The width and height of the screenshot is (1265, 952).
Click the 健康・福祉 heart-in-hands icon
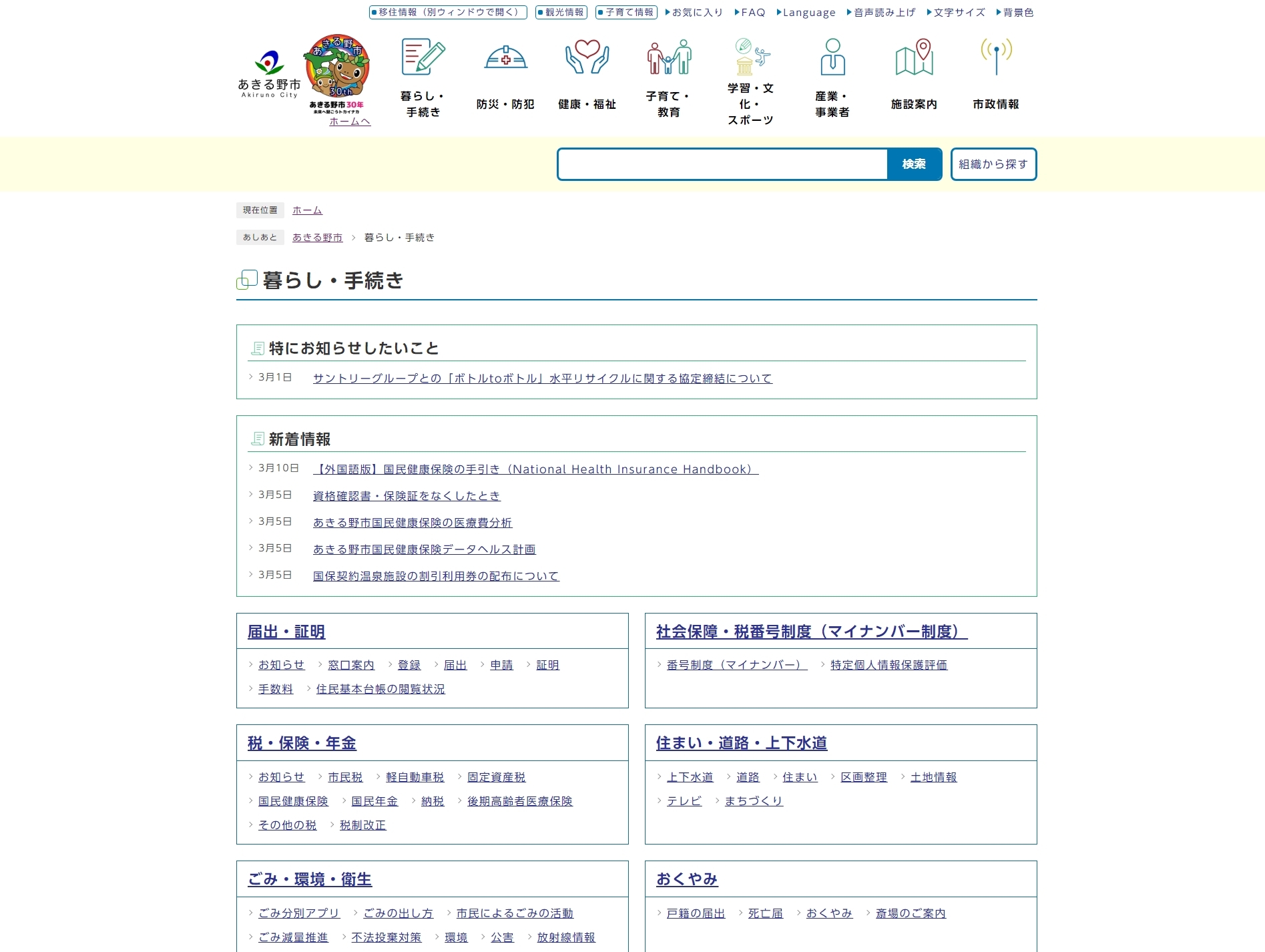tap(587, 56)
